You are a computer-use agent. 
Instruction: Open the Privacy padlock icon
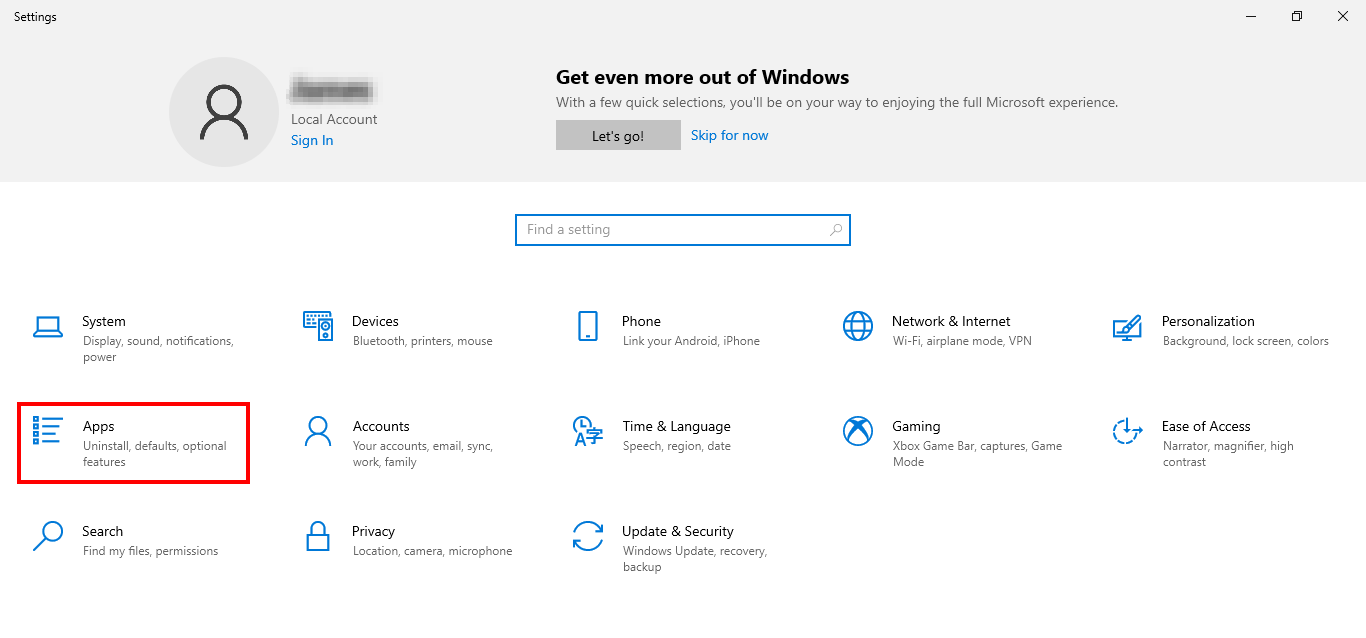click(318, 536)
